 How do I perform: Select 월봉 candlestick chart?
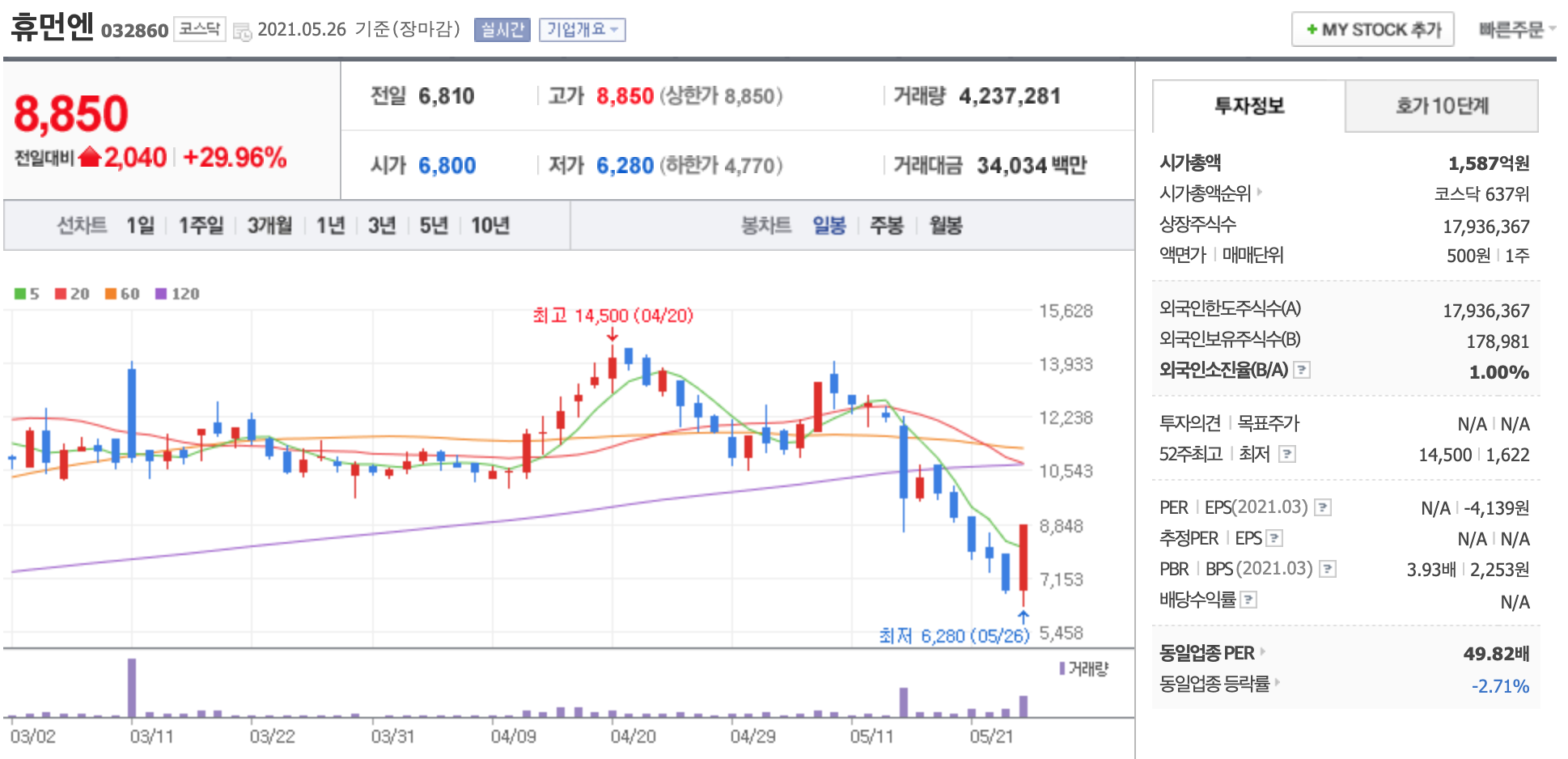tap(946, 225)
